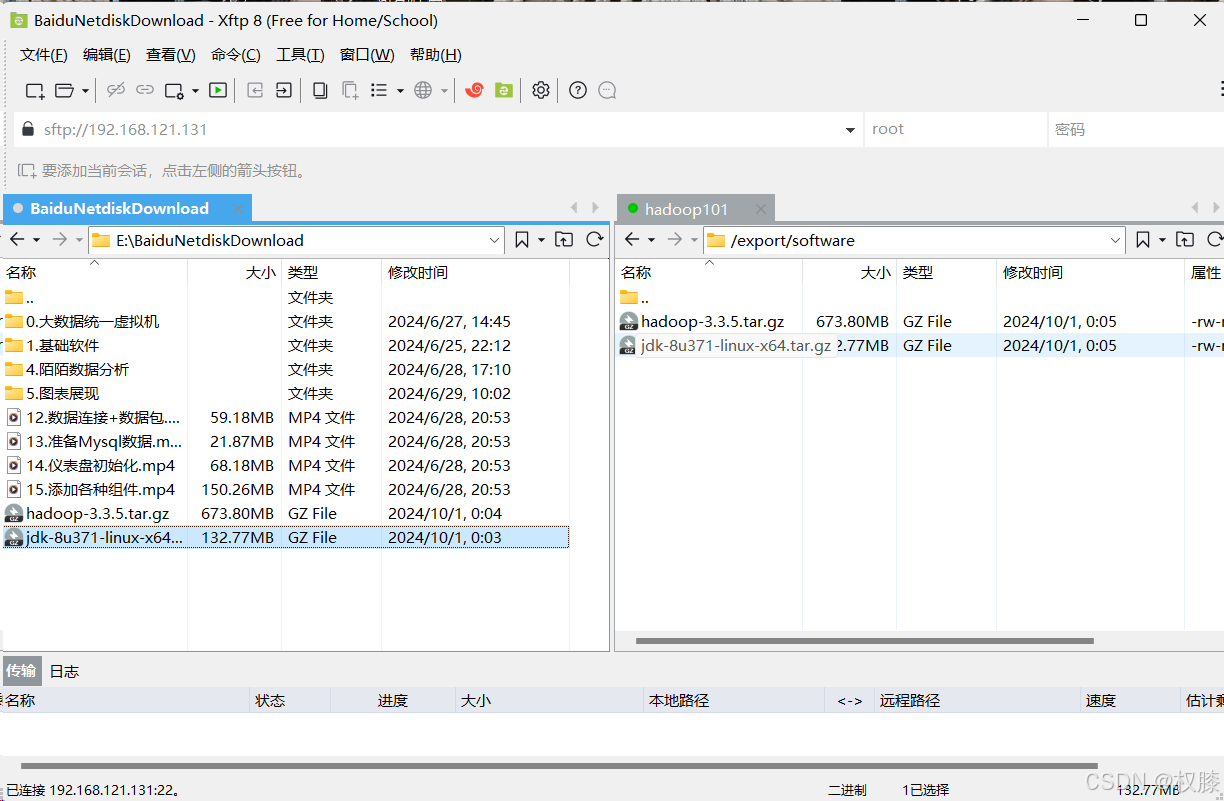This screenshot has height=801, width=1224.
Task: Click the disconnect broken-link icon
Action: click(116, 90)
